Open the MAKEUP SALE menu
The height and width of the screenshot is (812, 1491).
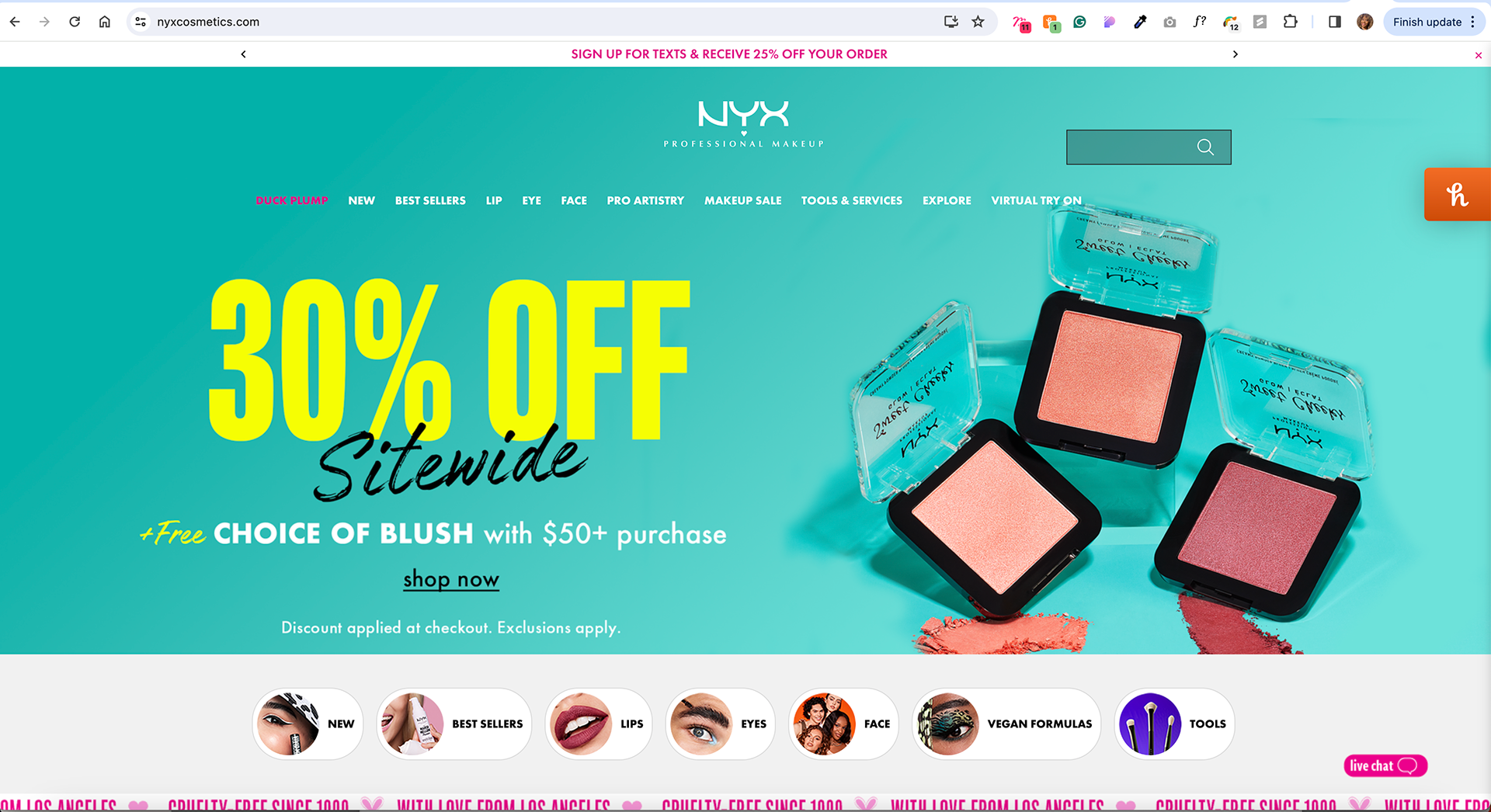tap(743, 200)
